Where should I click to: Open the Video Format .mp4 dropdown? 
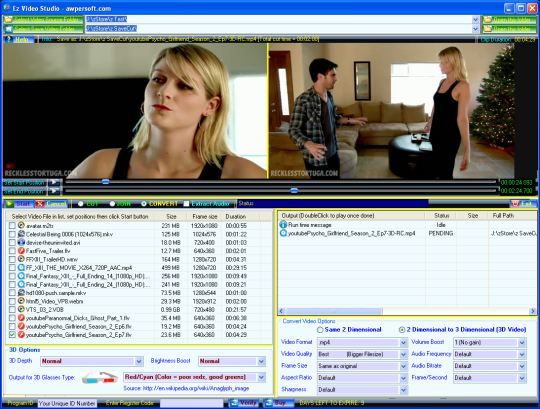pos(404,343)
